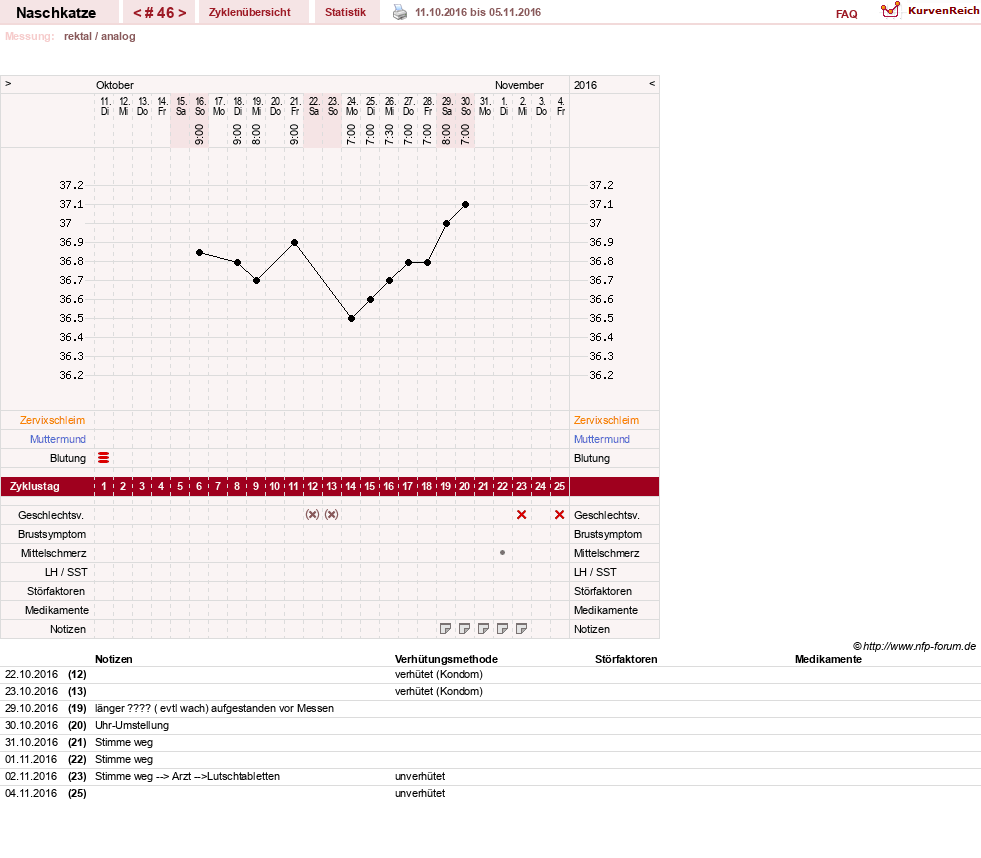Click the note text 'Uhr-Umstellung'
Viewport: 981px width, 858px height.
[x=132, y=725]
